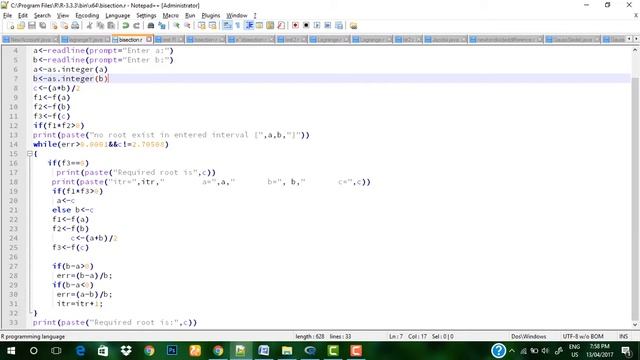Open Photoshop from the taskbar
Image resolution: width=640 pixels, height=360 pixels.
tap(172, 351)
